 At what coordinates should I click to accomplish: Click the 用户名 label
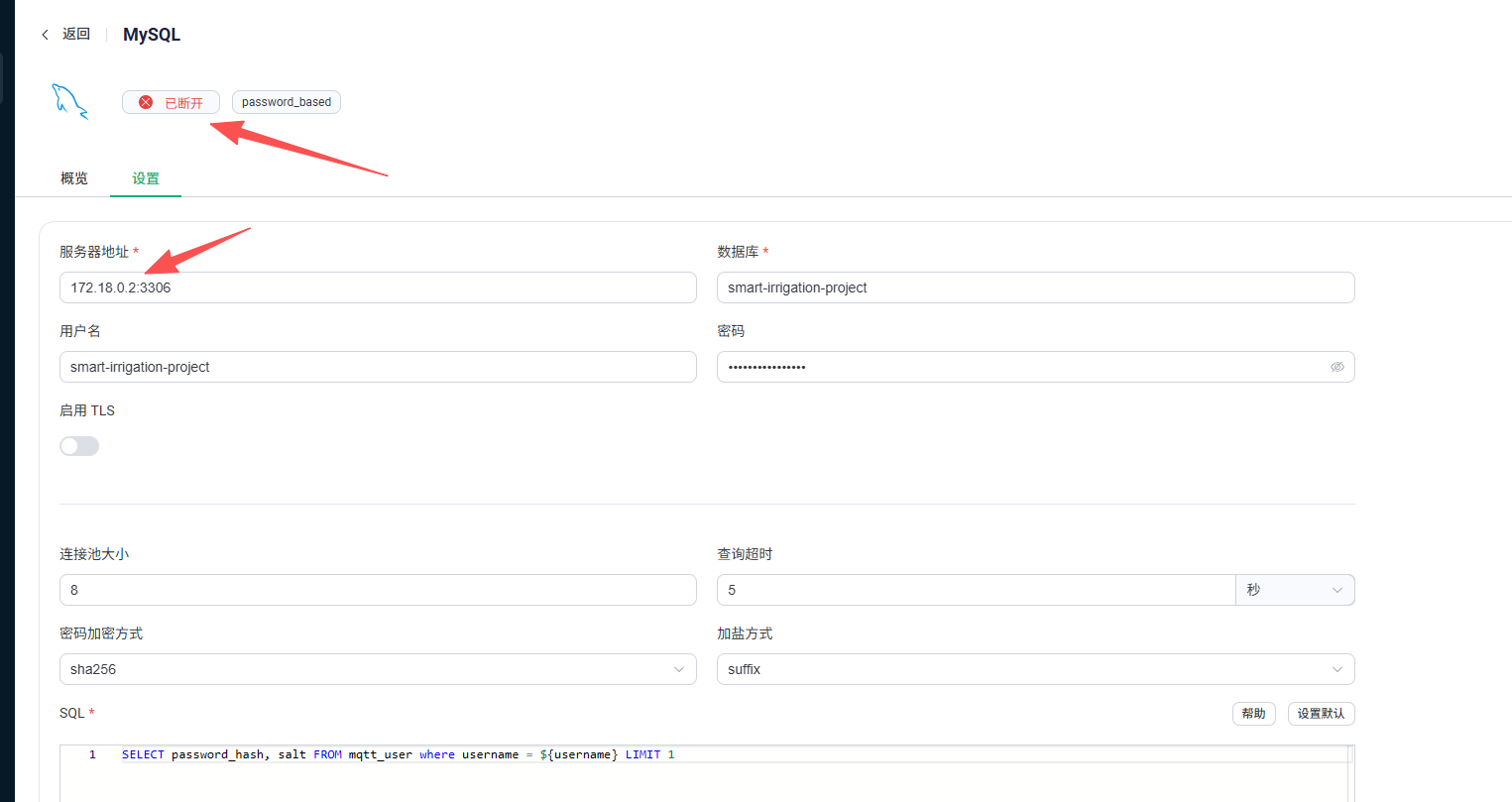pos(80,331)
